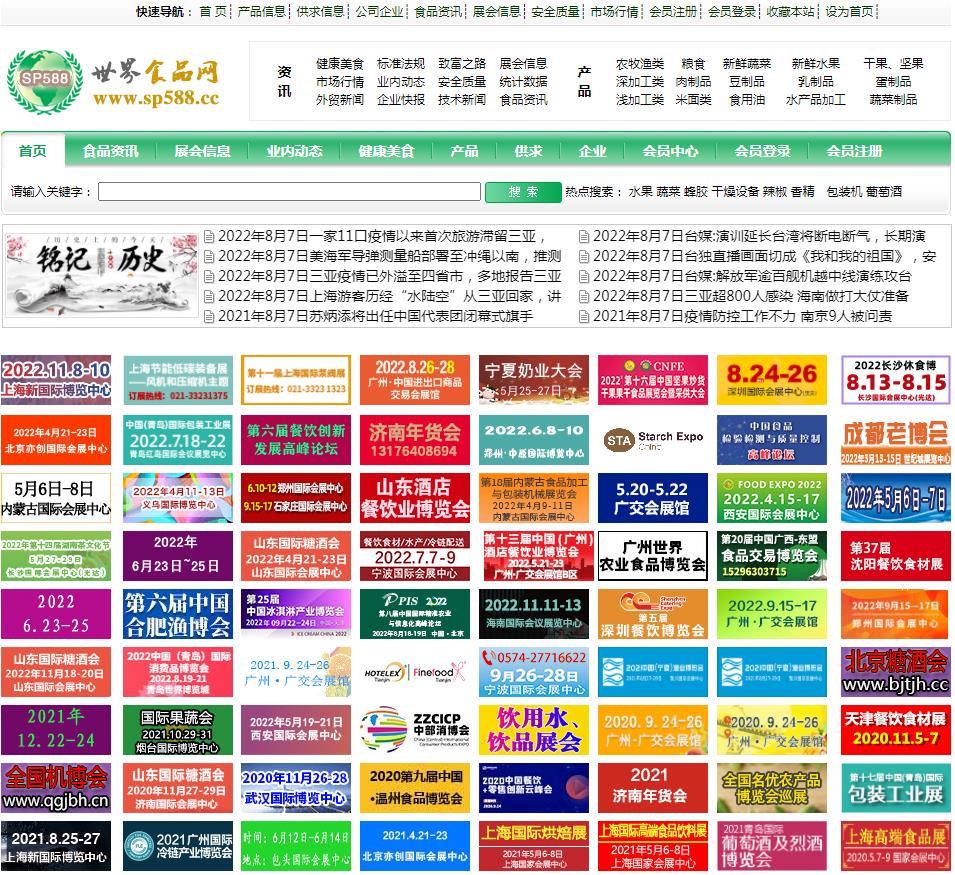
Task: Click the 葡萄酒及烈酒博览会 banner
Action: pyautogui.click(x=772, y=846)
